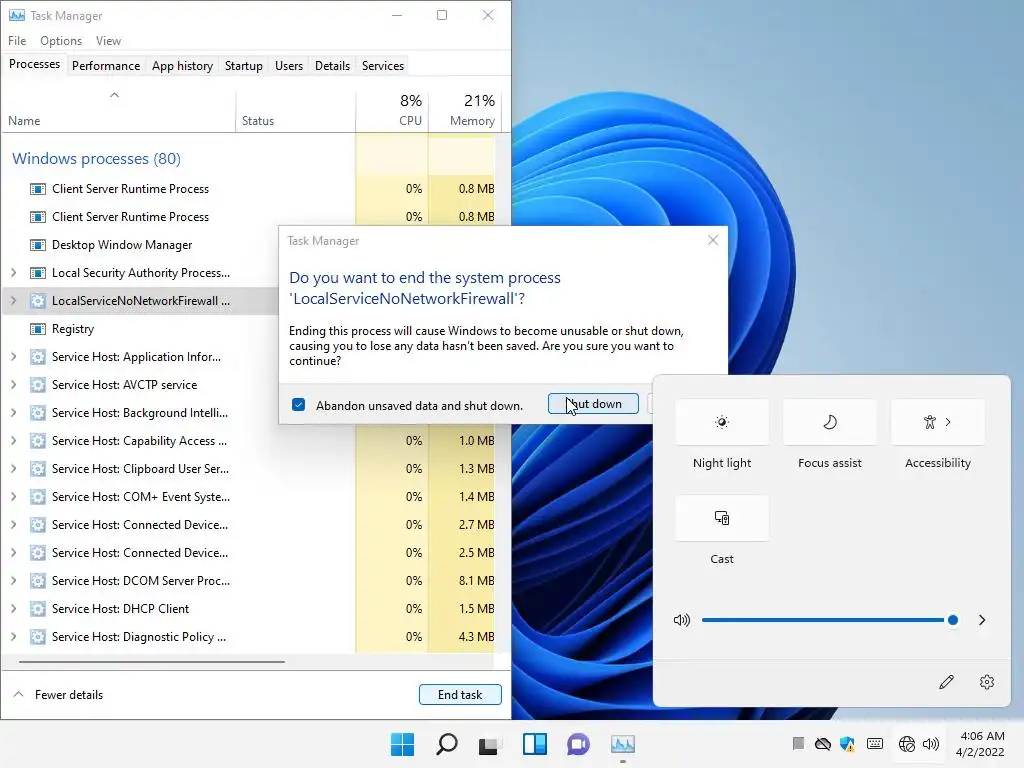Expand Local Security Authority Process row
The image size is (1024, 768).
pyautogui.click(x=14, y=273)
